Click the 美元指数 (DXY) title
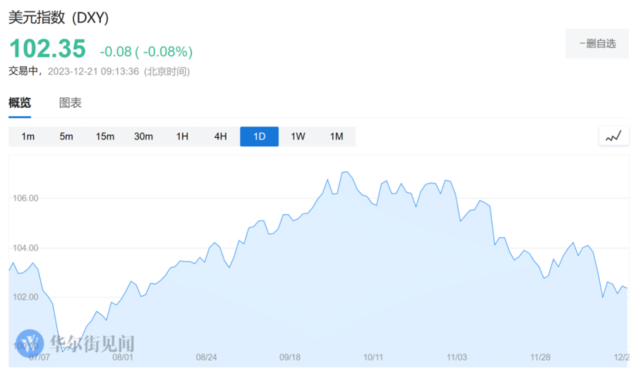640x376 pixels. (x=59, y=18)
